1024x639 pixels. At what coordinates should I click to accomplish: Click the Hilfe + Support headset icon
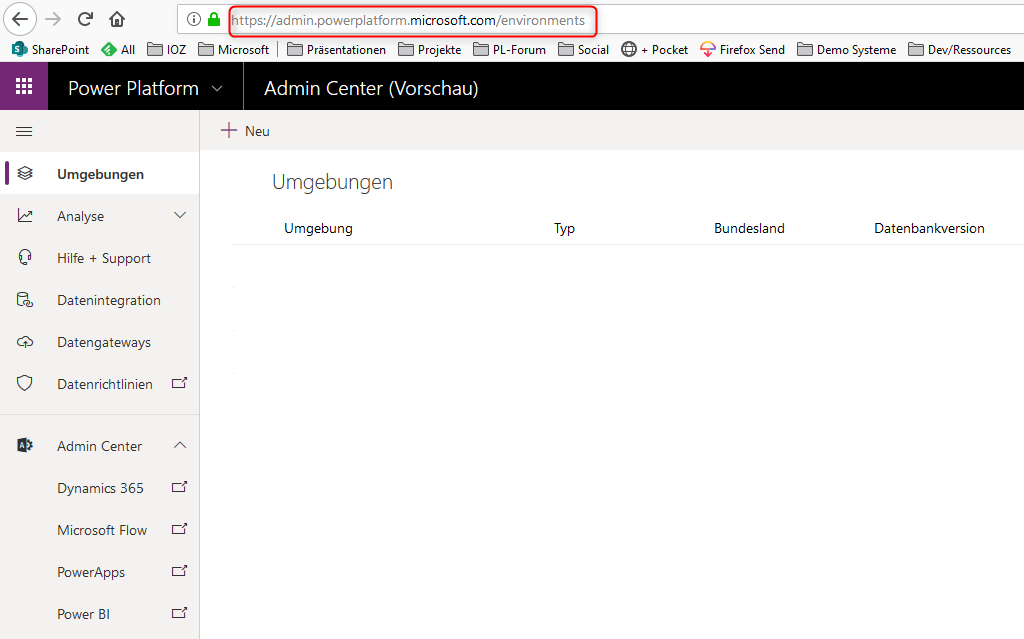point(25,257)
